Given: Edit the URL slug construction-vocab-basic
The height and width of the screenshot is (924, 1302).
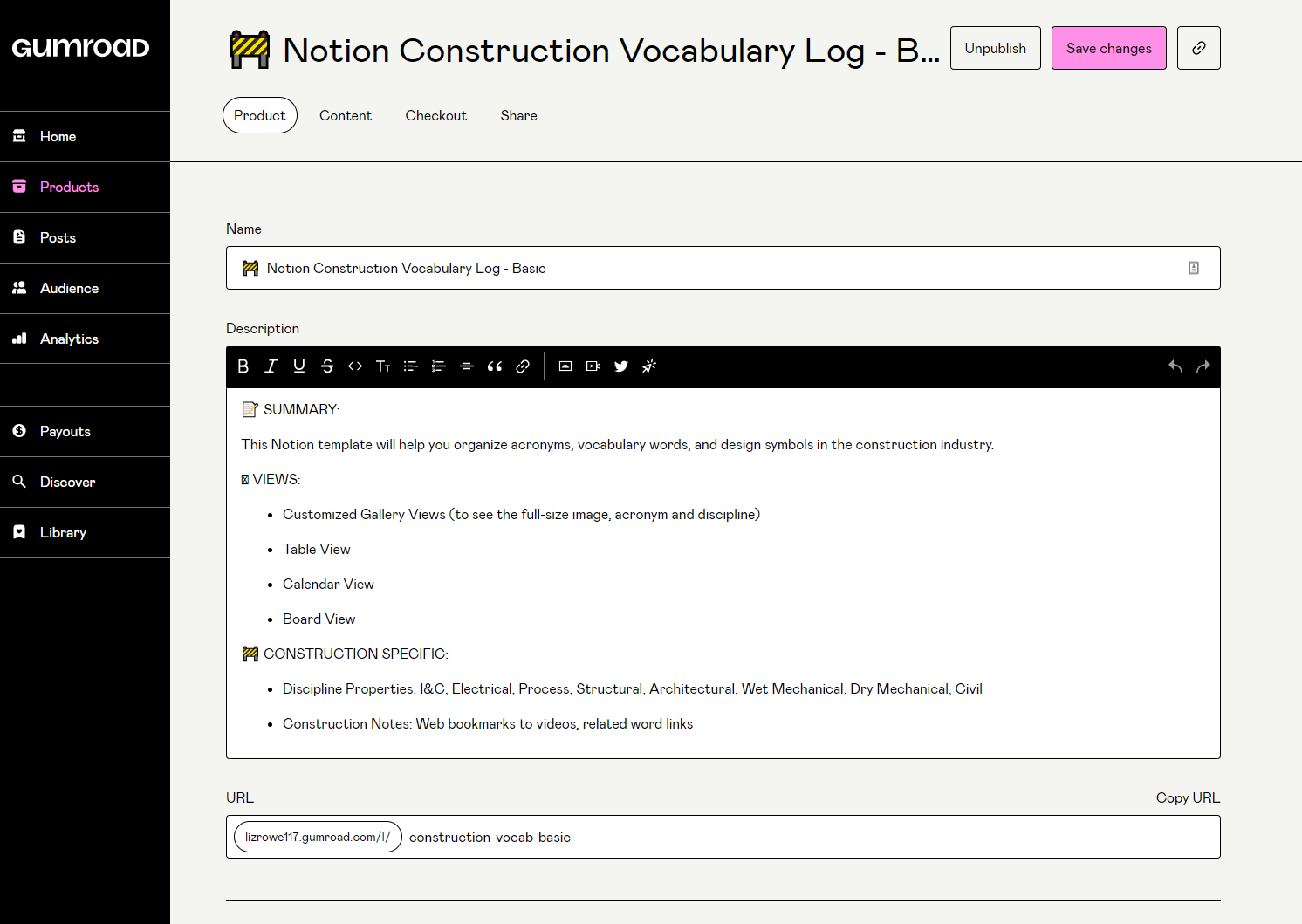Looking at the screenshot, I should tap(490, 837).
